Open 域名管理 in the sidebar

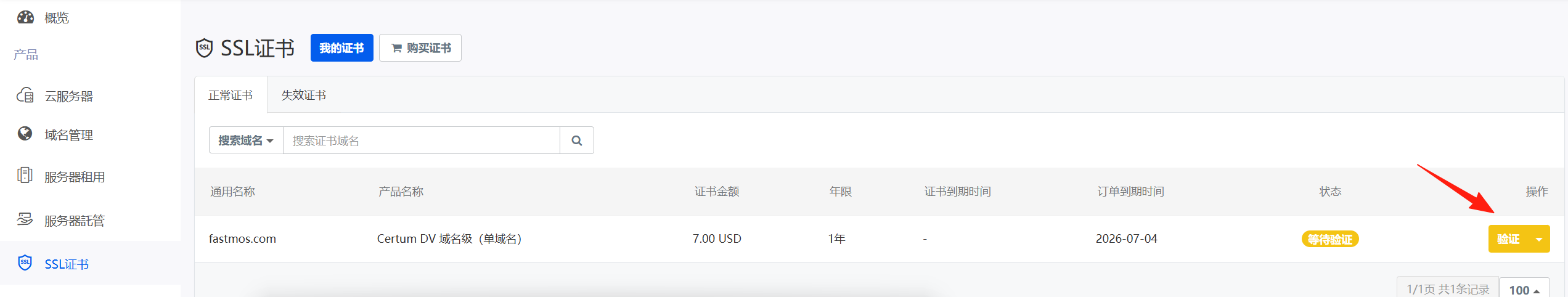pyautogui.click(x=68, y=135)
